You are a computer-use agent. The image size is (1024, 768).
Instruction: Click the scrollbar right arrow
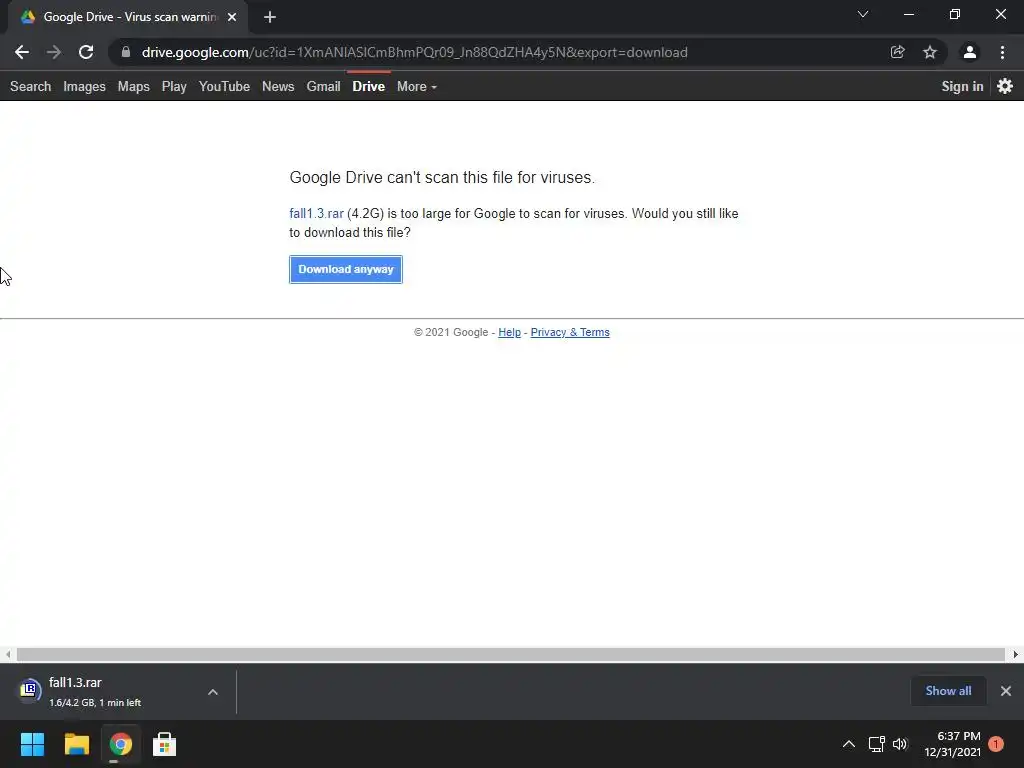pyautogui.click(x=1016, y=654)
